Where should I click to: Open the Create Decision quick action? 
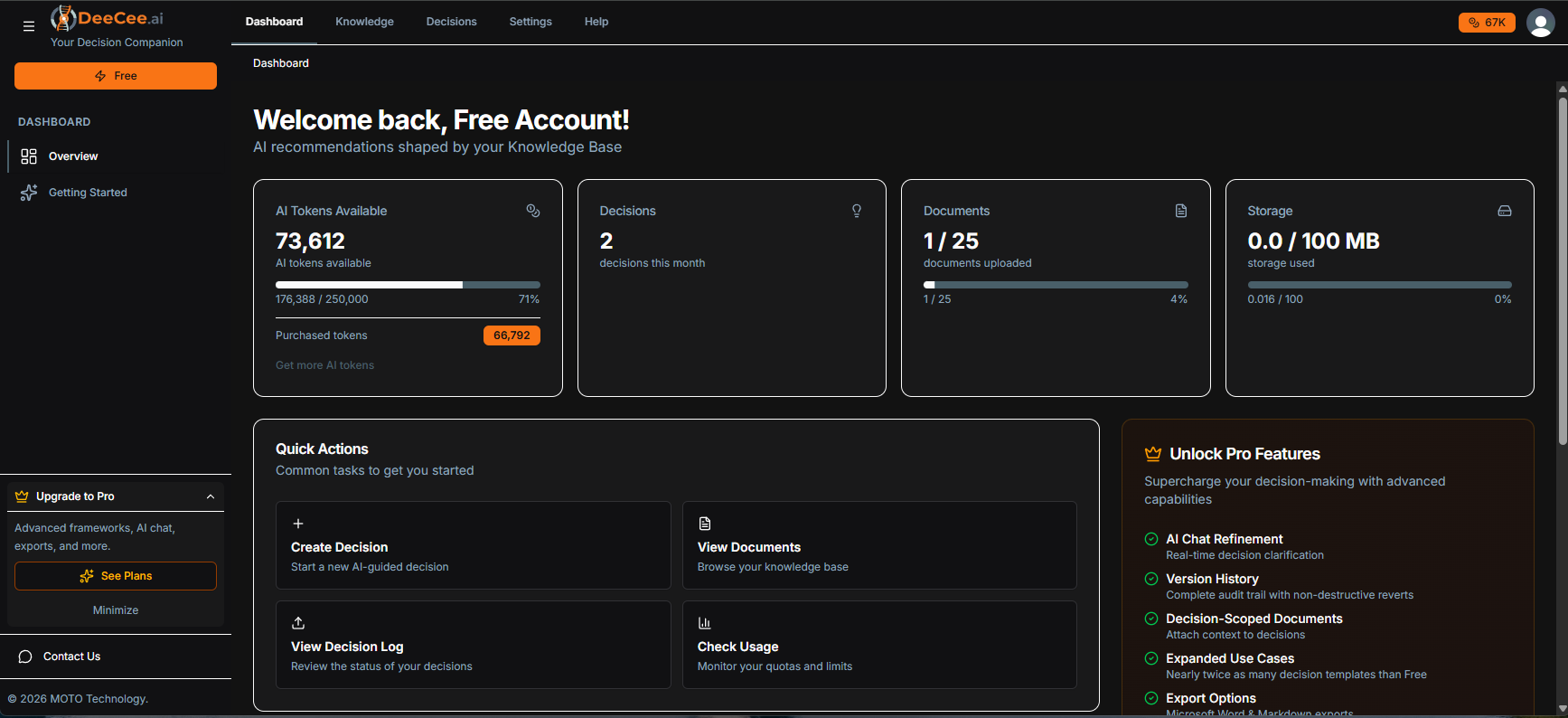pyautogui.click(x=474, y=545)
